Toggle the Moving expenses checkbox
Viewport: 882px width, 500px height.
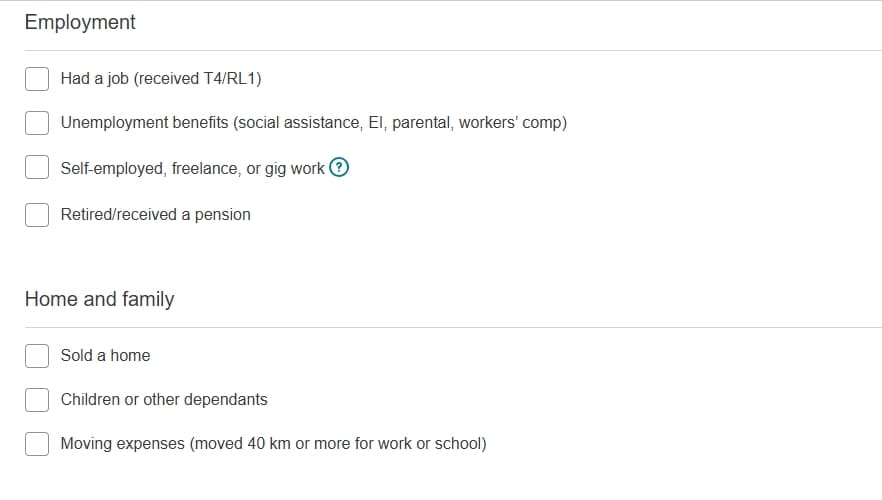click(37, 443)
